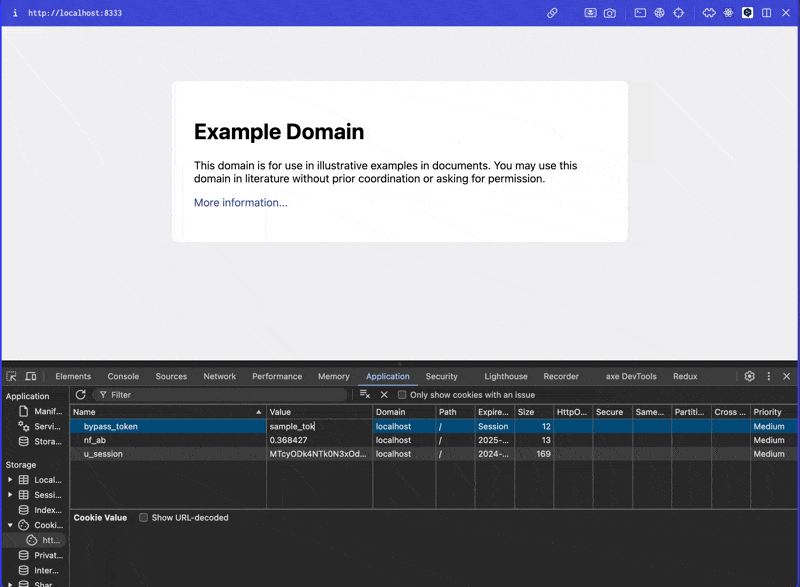Image resolution: width=800 pixels, height=587 pixels.
Task: Activate the crosshair inspect icon in top bar
Action: click(x=679, y=13)
